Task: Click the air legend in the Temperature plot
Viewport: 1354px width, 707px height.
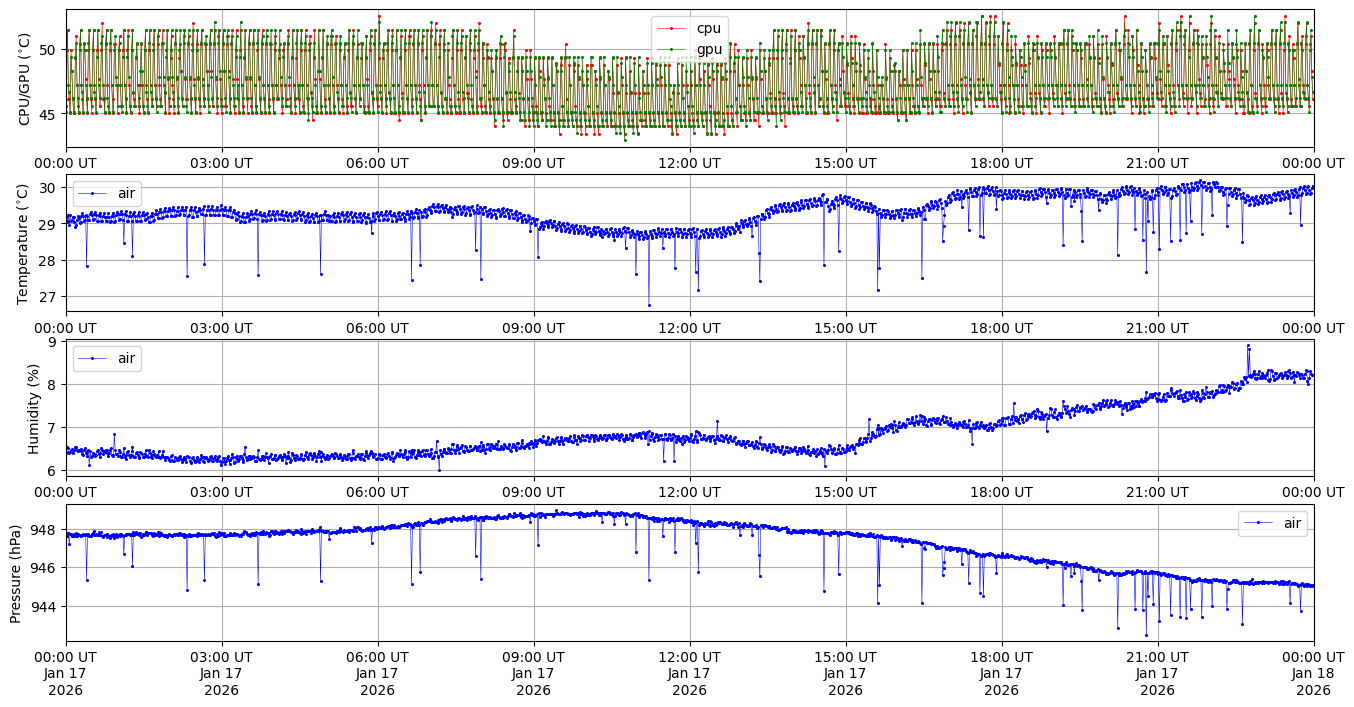Action: (x=126, y=193)
